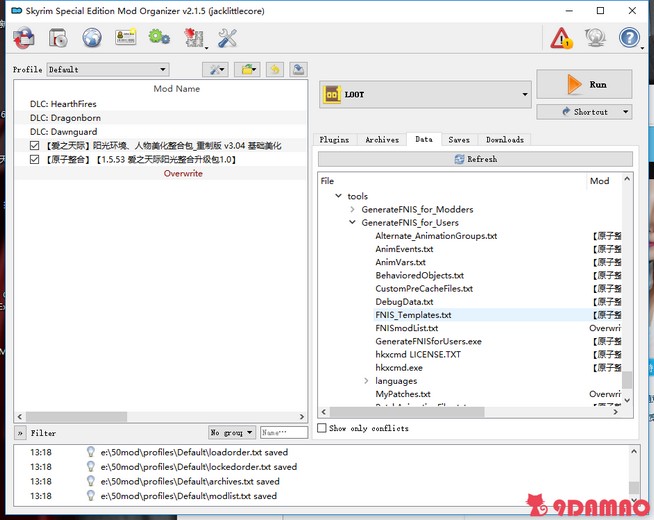
Task: Collapse the tools tree folder
Action: [x=338, y=196]
